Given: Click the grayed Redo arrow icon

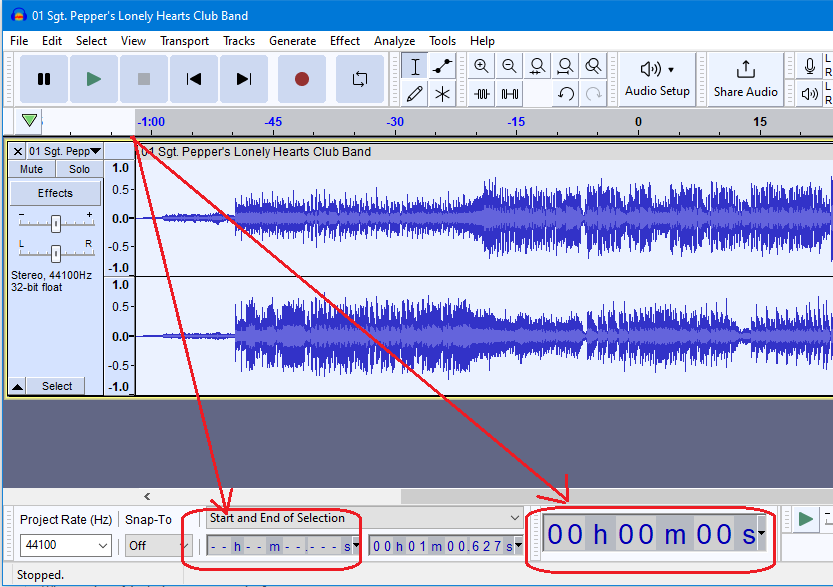Looking at the screenshot, I should click(593, 94).
